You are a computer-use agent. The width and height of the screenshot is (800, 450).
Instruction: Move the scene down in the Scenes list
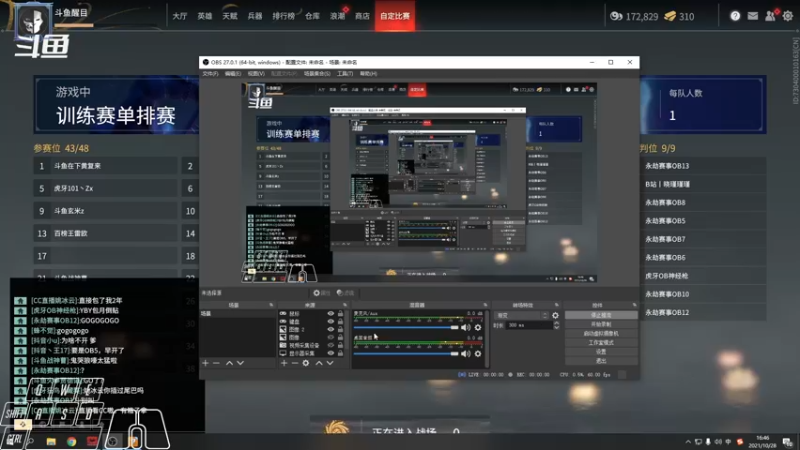coord(240,363)
